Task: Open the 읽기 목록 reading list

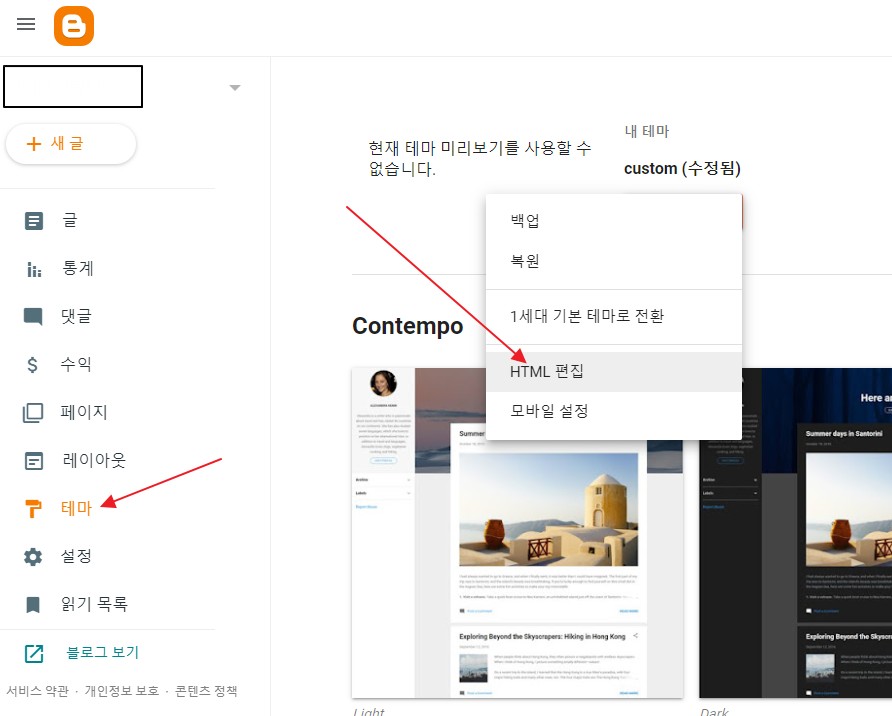Action: coord(94,603)
